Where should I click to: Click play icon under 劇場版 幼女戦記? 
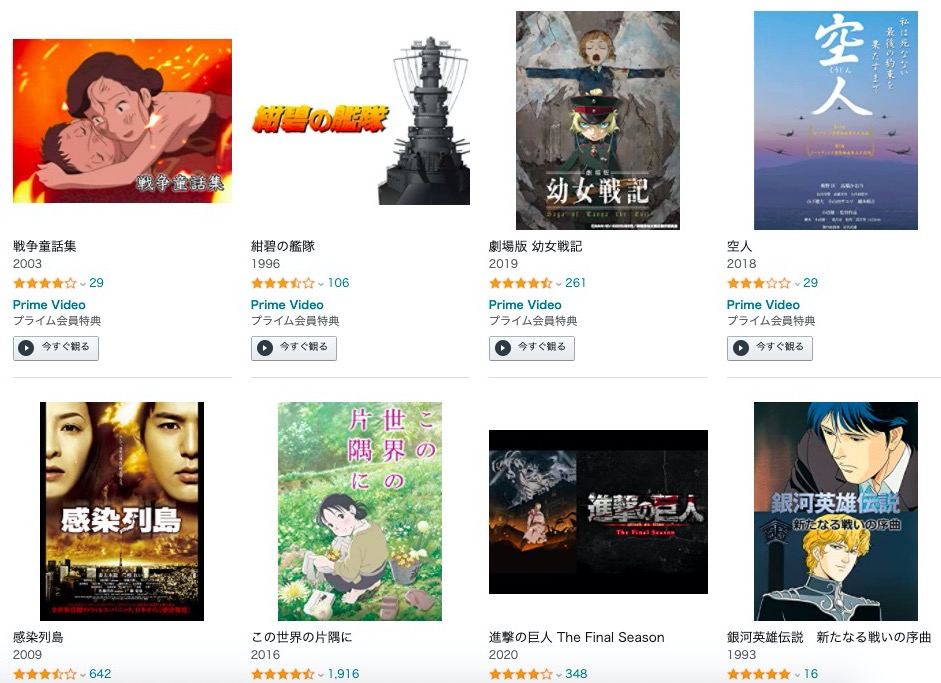503,348
